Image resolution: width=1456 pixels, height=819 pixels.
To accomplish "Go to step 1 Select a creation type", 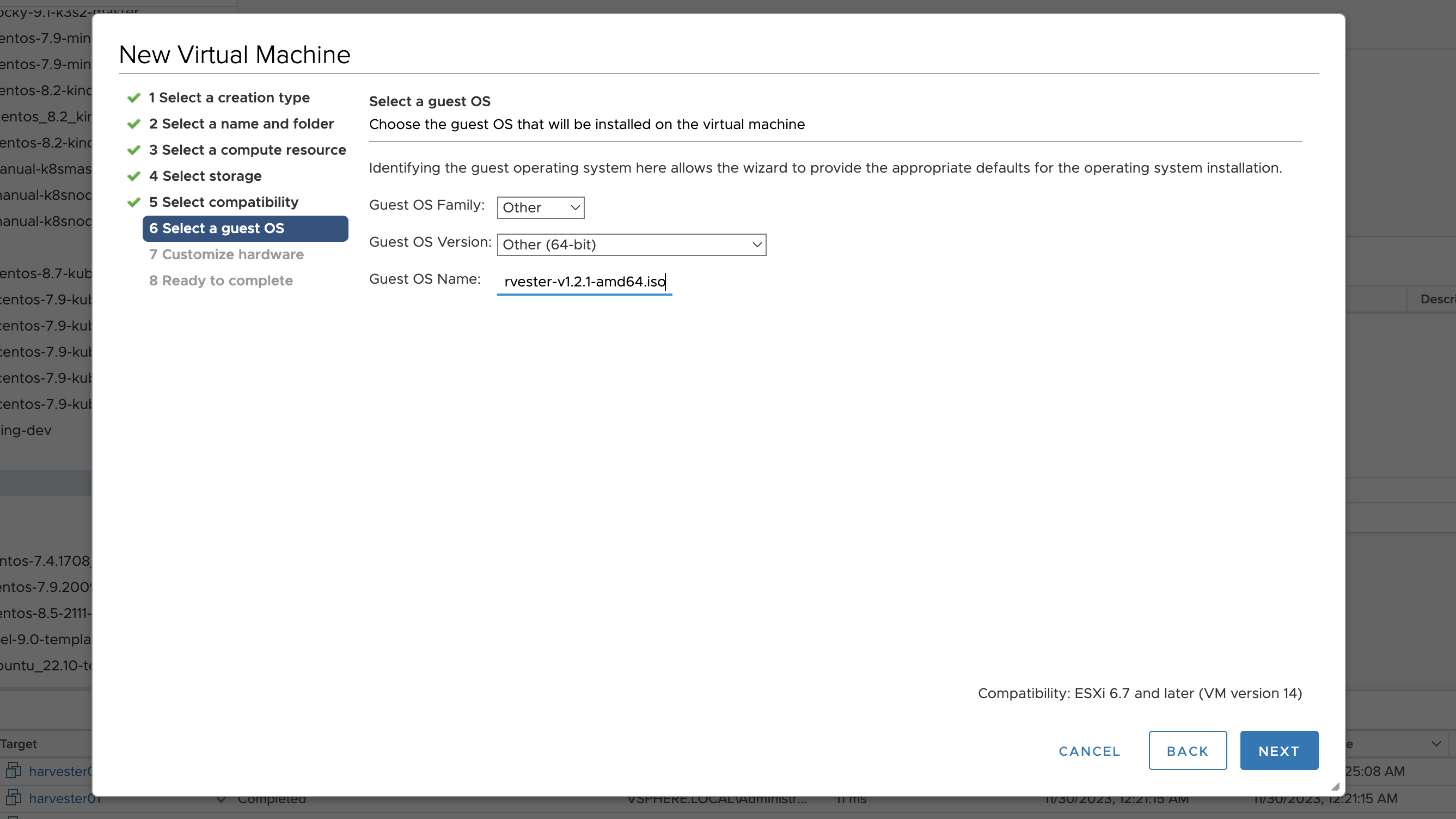I will 229,98.
